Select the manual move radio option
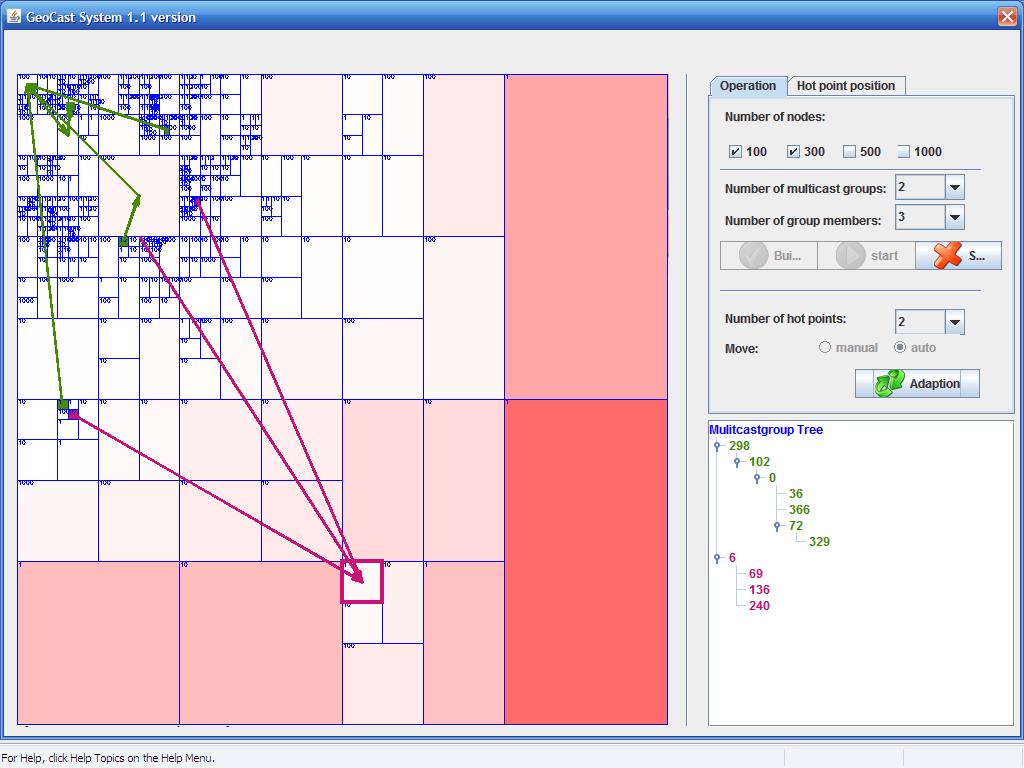The image size is (1024, 768). coord(825,348)
